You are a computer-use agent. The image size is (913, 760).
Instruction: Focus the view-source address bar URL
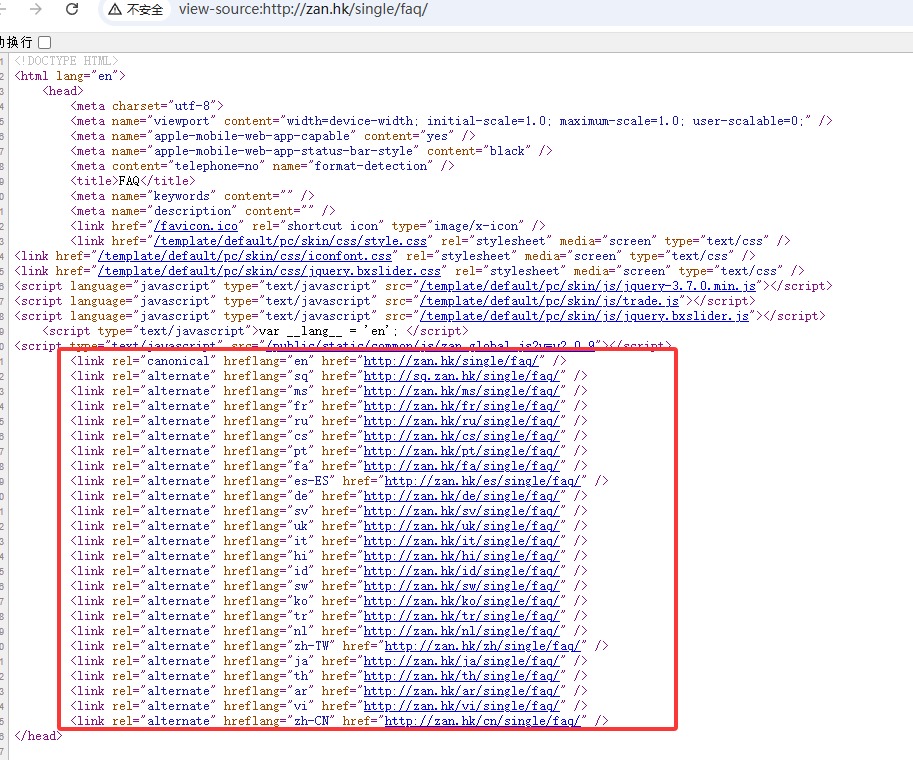303,9
